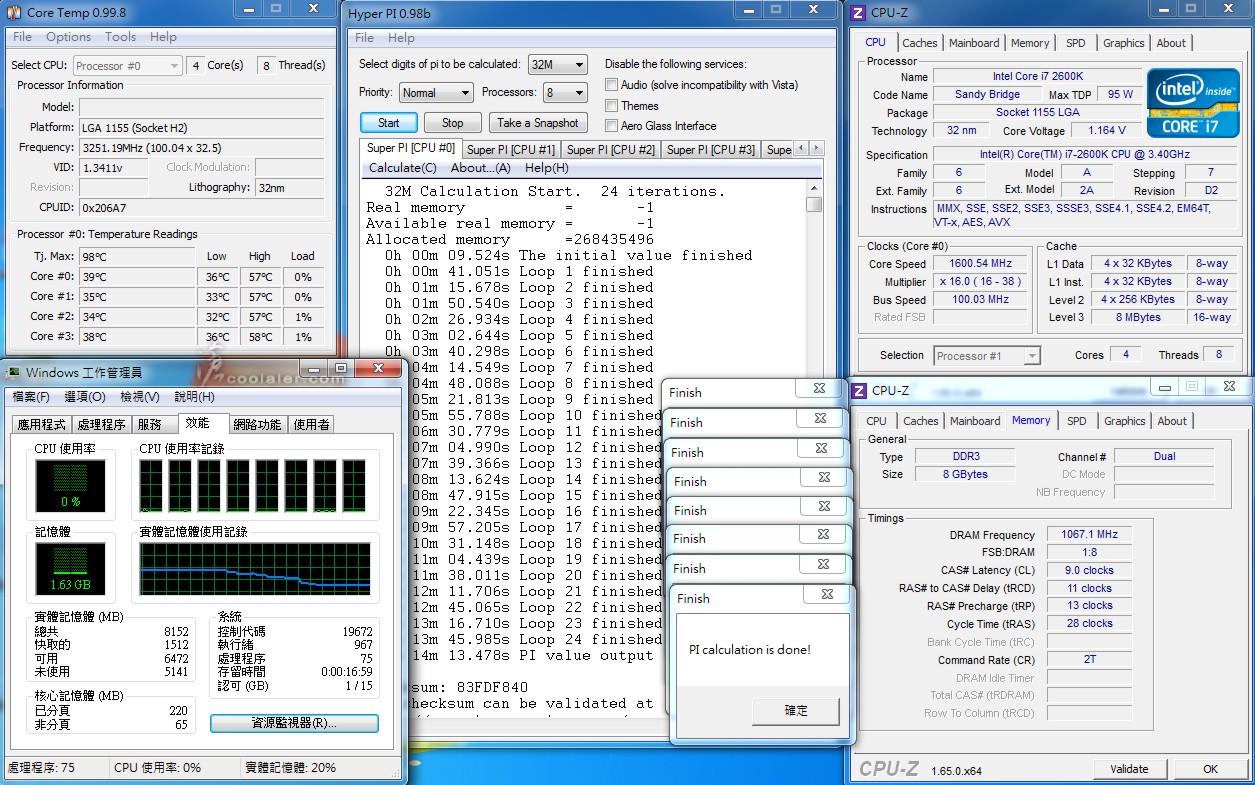
Task: Open the File menu in Core Temp
Action: click(22, 37)
